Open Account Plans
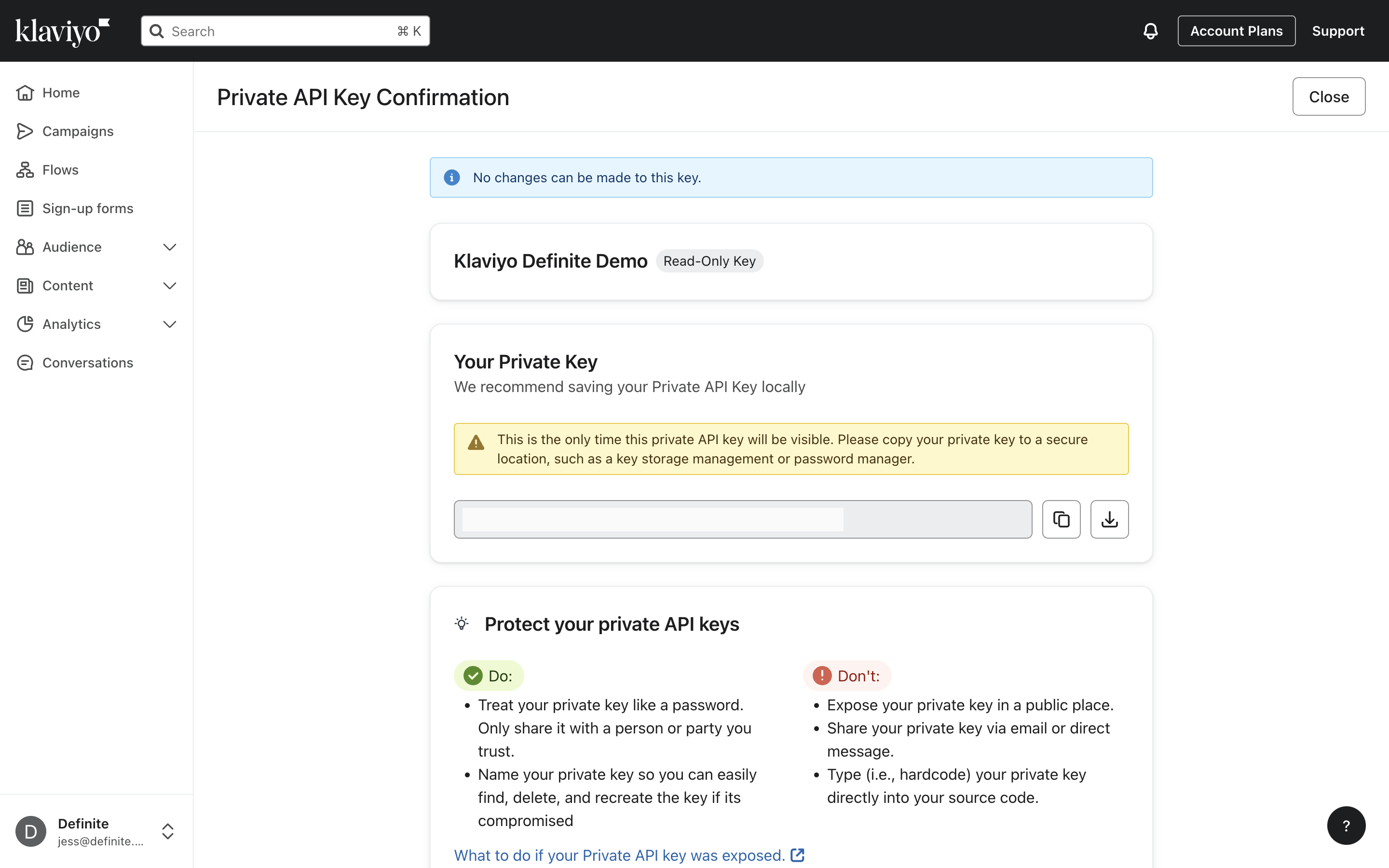 1236,31
